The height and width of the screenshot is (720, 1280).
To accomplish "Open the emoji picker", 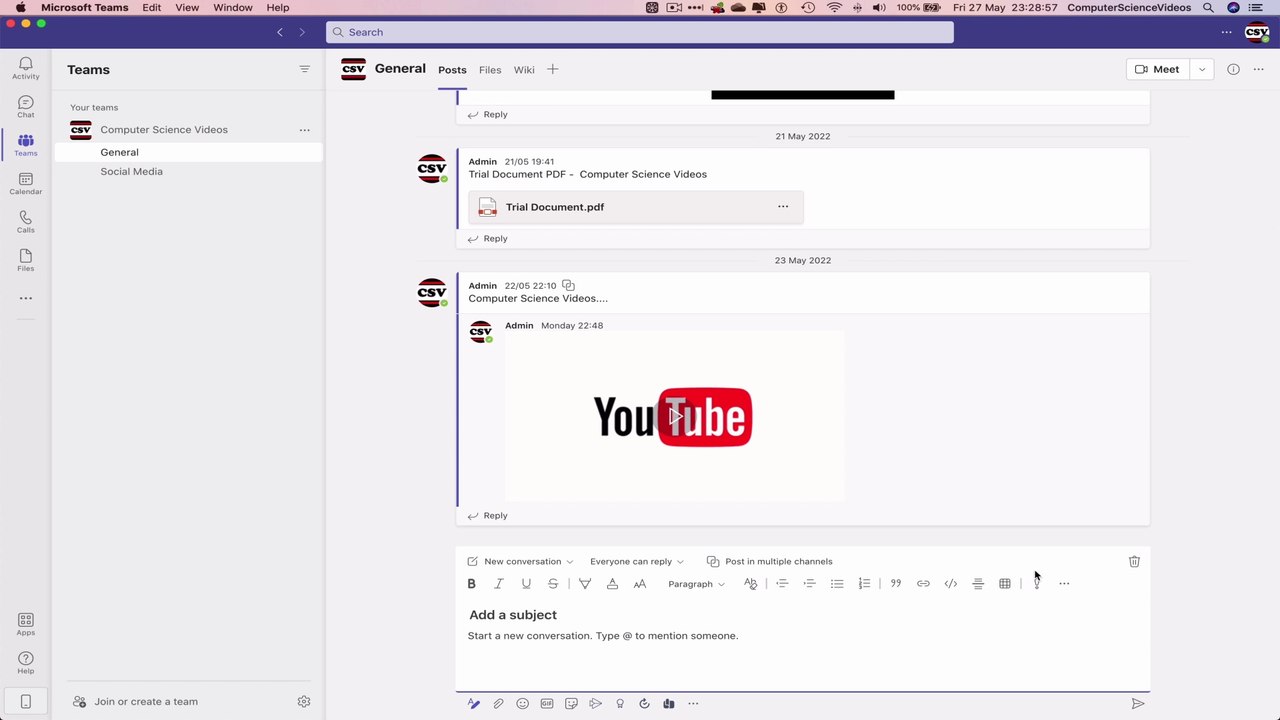I will click(522, 704).
